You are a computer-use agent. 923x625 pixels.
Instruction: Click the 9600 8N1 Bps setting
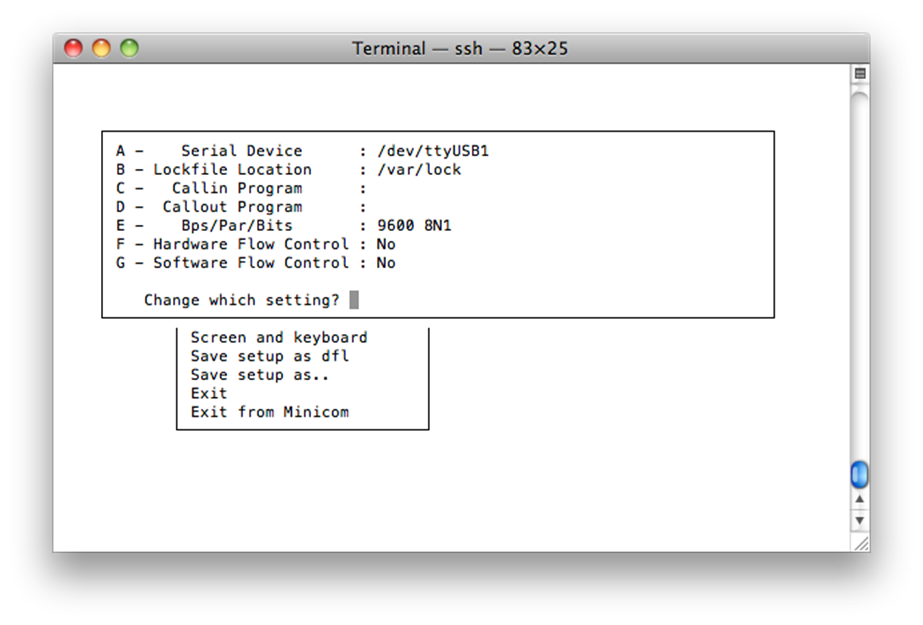click(x=414, y=225)
